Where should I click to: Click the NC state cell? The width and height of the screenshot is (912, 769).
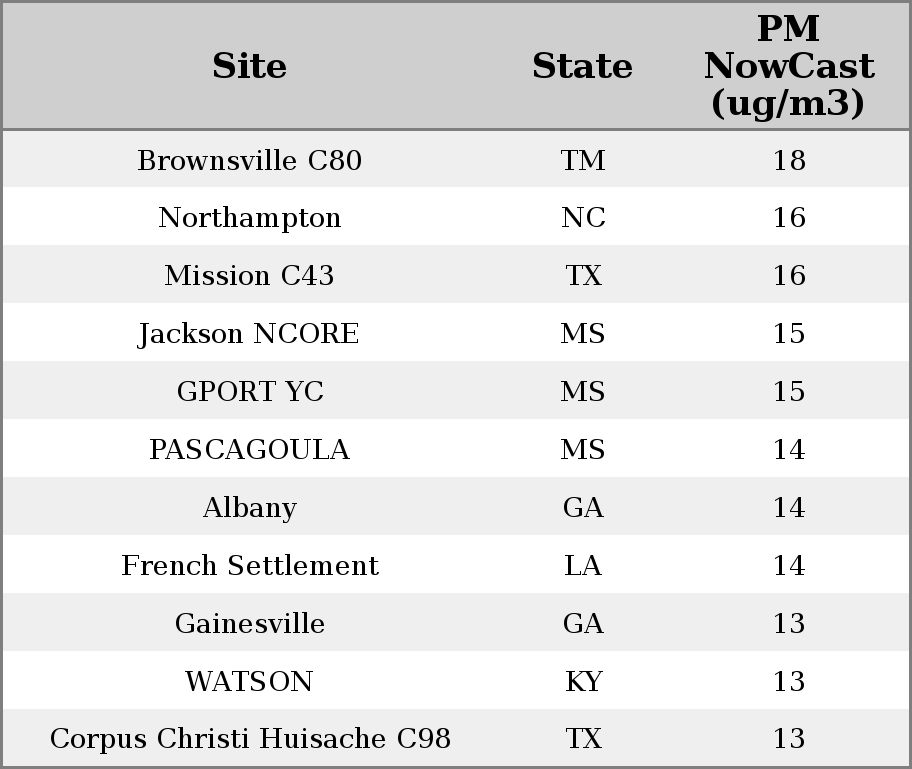click(583, 218)
